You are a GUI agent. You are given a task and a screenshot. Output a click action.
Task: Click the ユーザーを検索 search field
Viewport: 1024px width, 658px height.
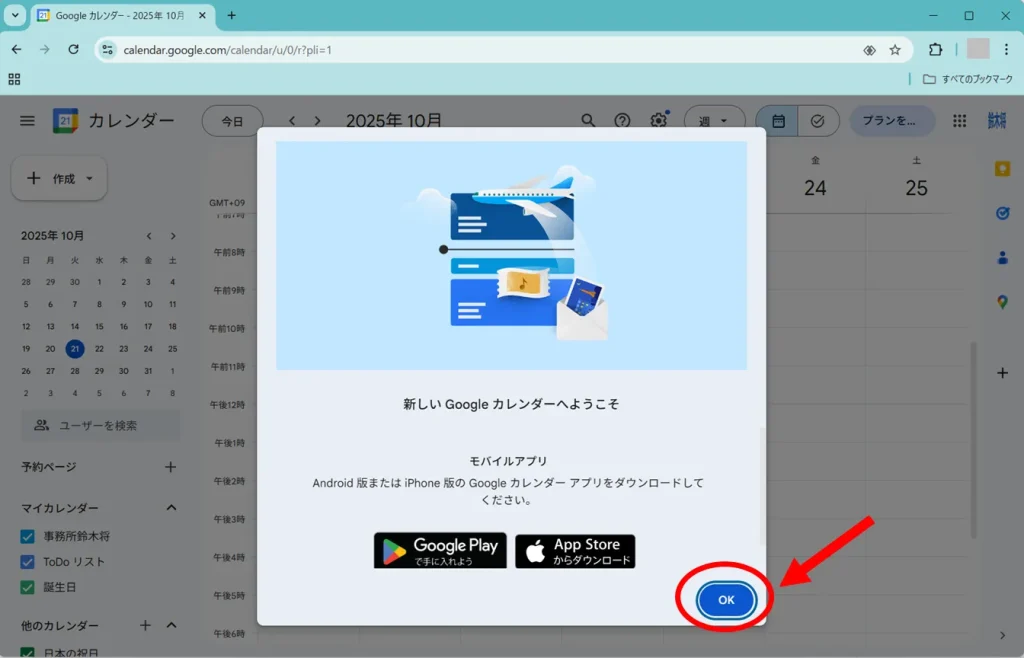pyautogui.click(x=100, y=425)
